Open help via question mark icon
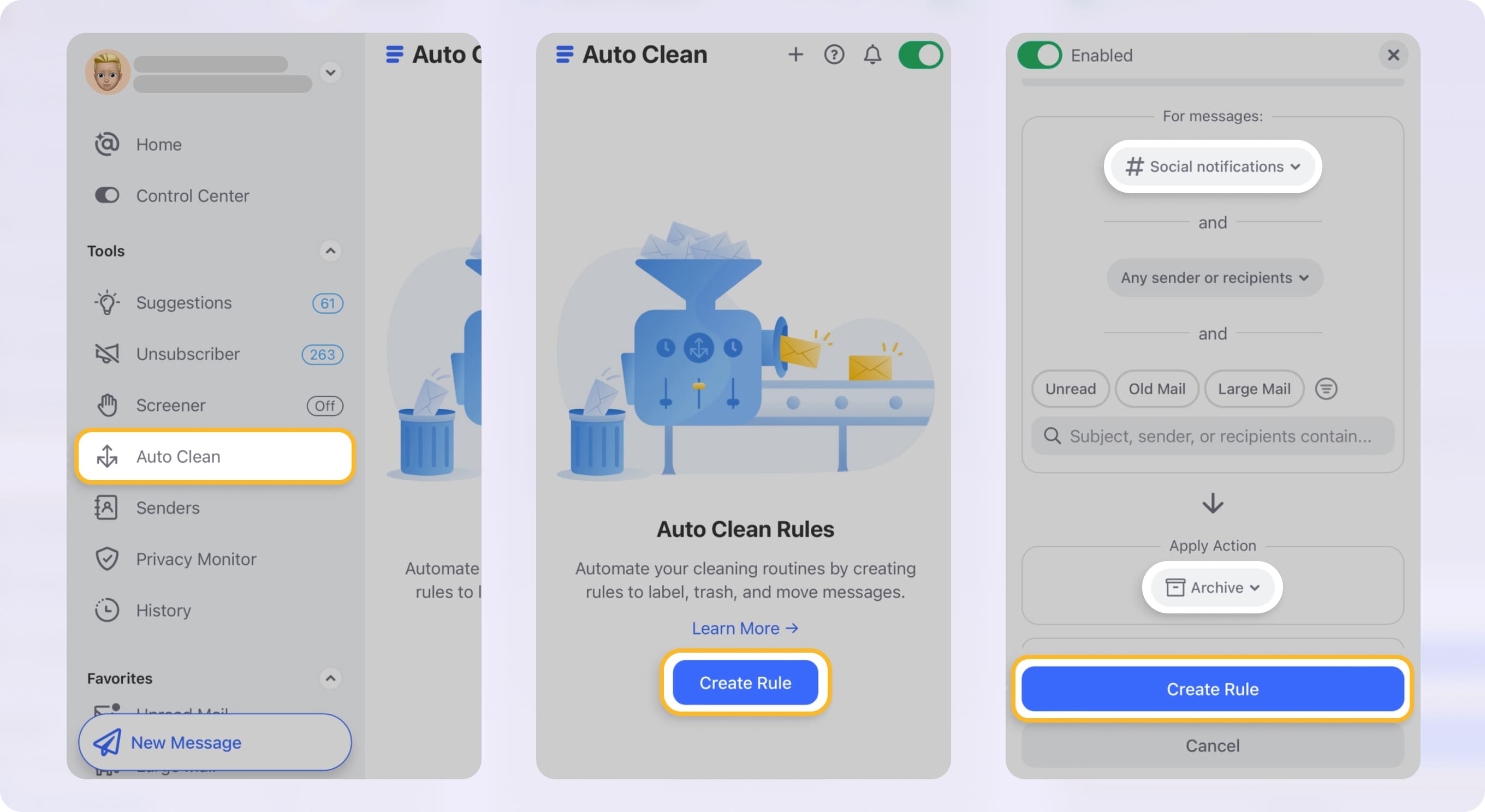This screenshot has width=1485, height=812. point(834,55)
